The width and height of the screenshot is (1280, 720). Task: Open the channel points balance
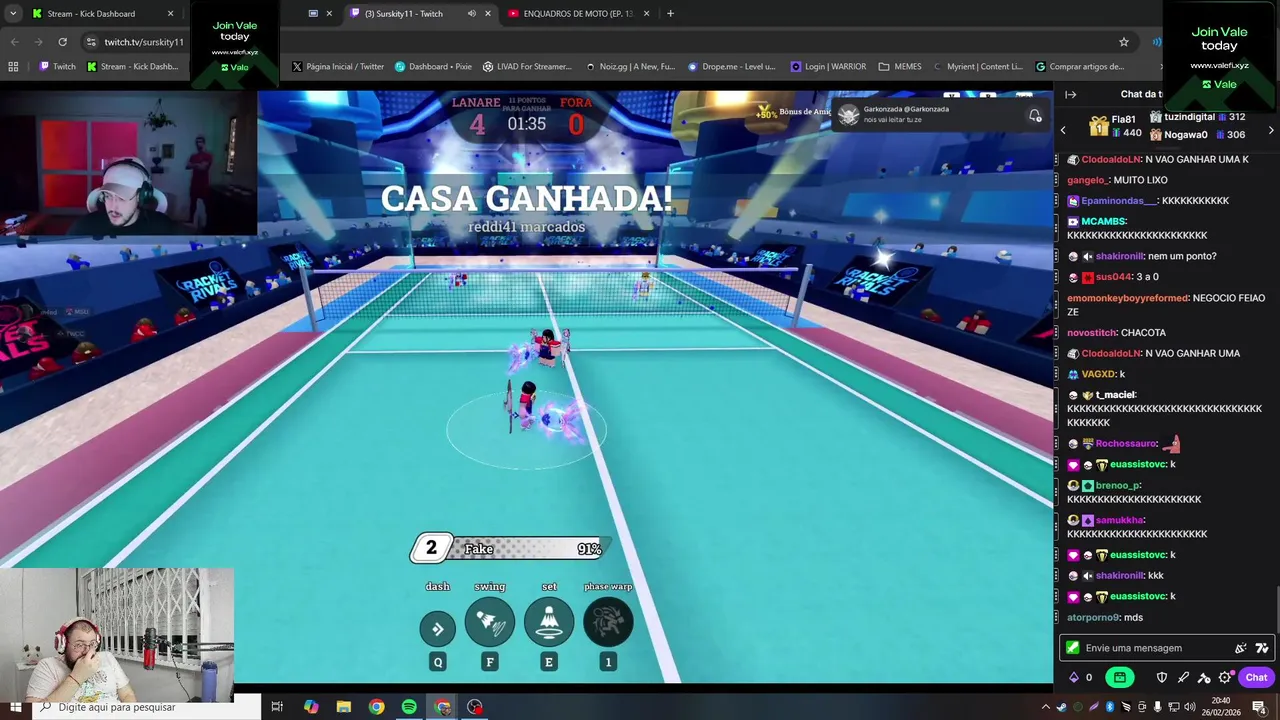click(1081, 677)
